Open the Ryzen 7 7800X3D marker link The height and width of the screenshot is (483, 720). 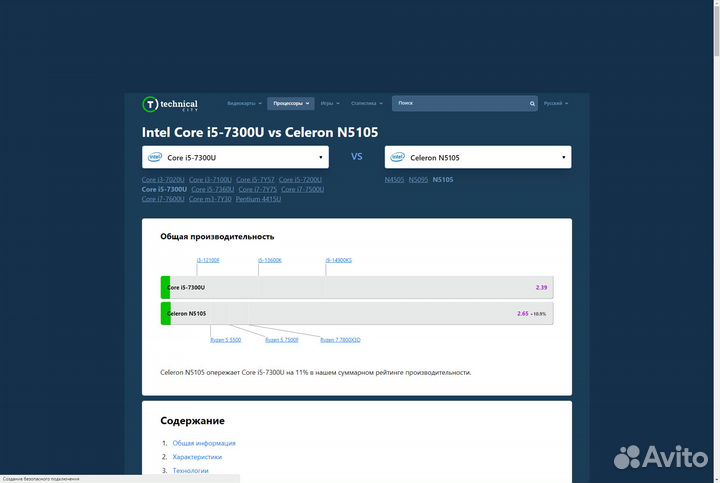coord(340,340)
